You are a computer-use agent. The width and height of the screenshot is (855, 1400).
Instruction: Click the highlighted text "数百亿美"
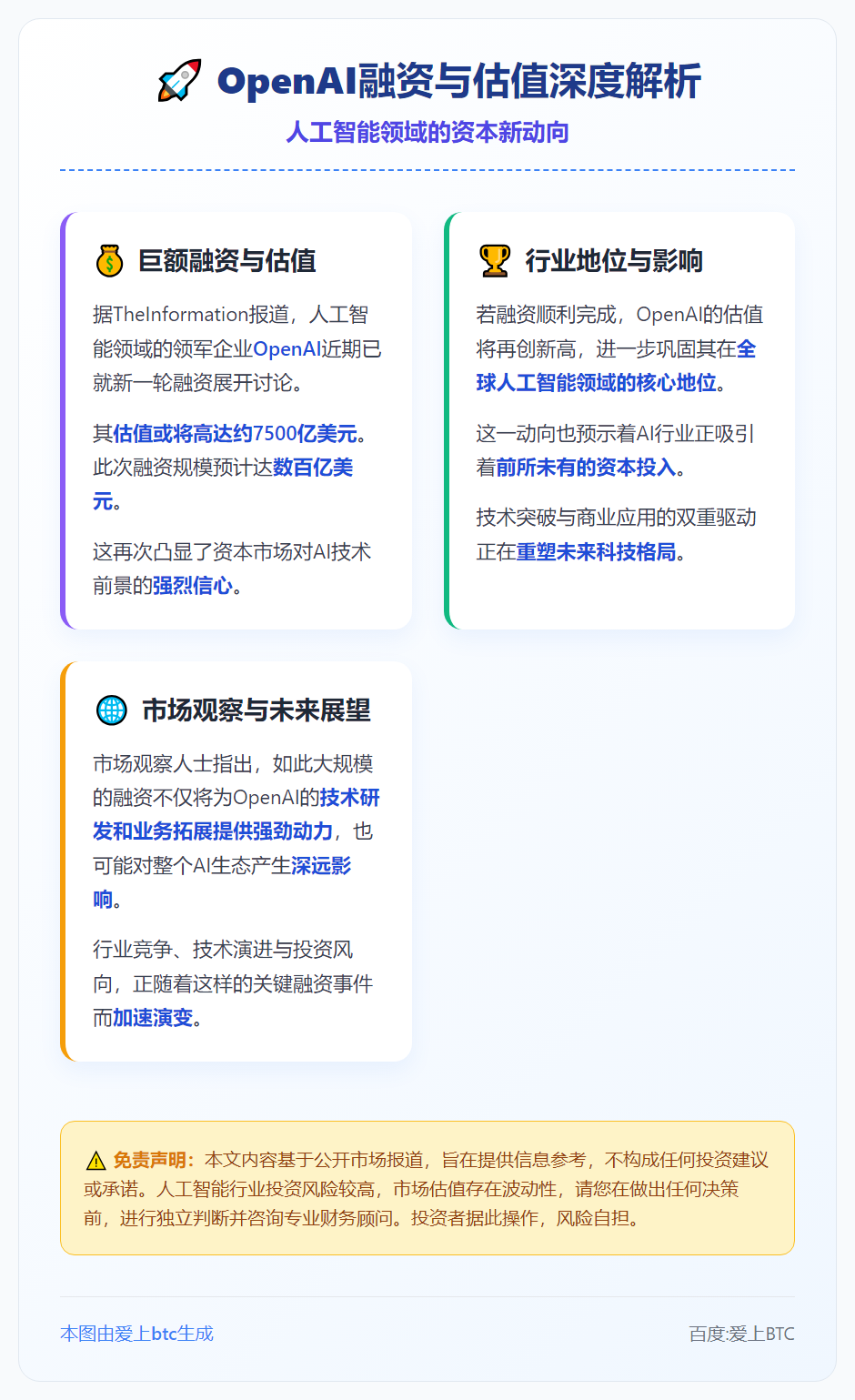tap(313, 468)
